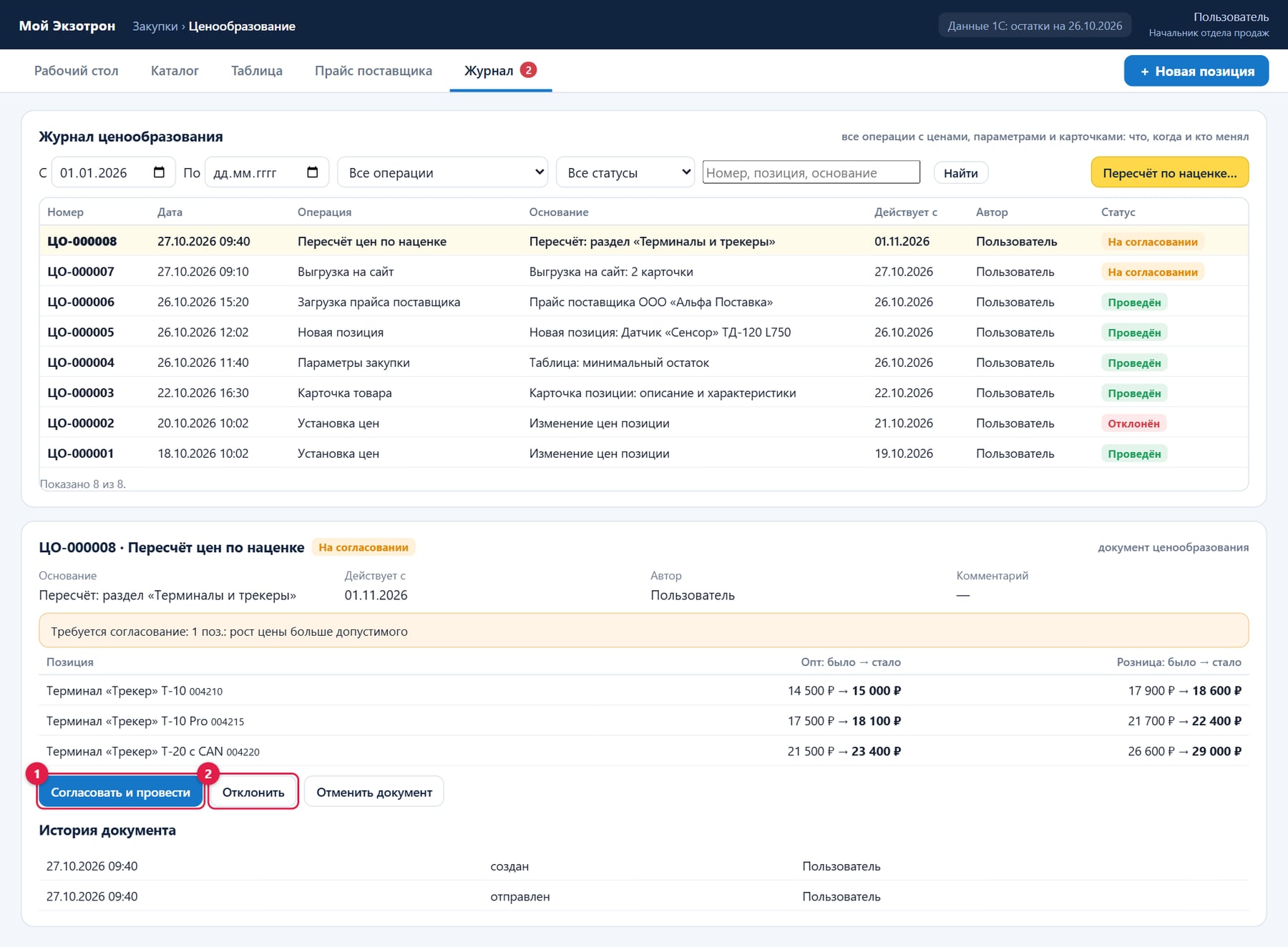Focus the 'Номер, позиция, основание' search field
Screen dimensions: 1288x947
pos(811,172)
